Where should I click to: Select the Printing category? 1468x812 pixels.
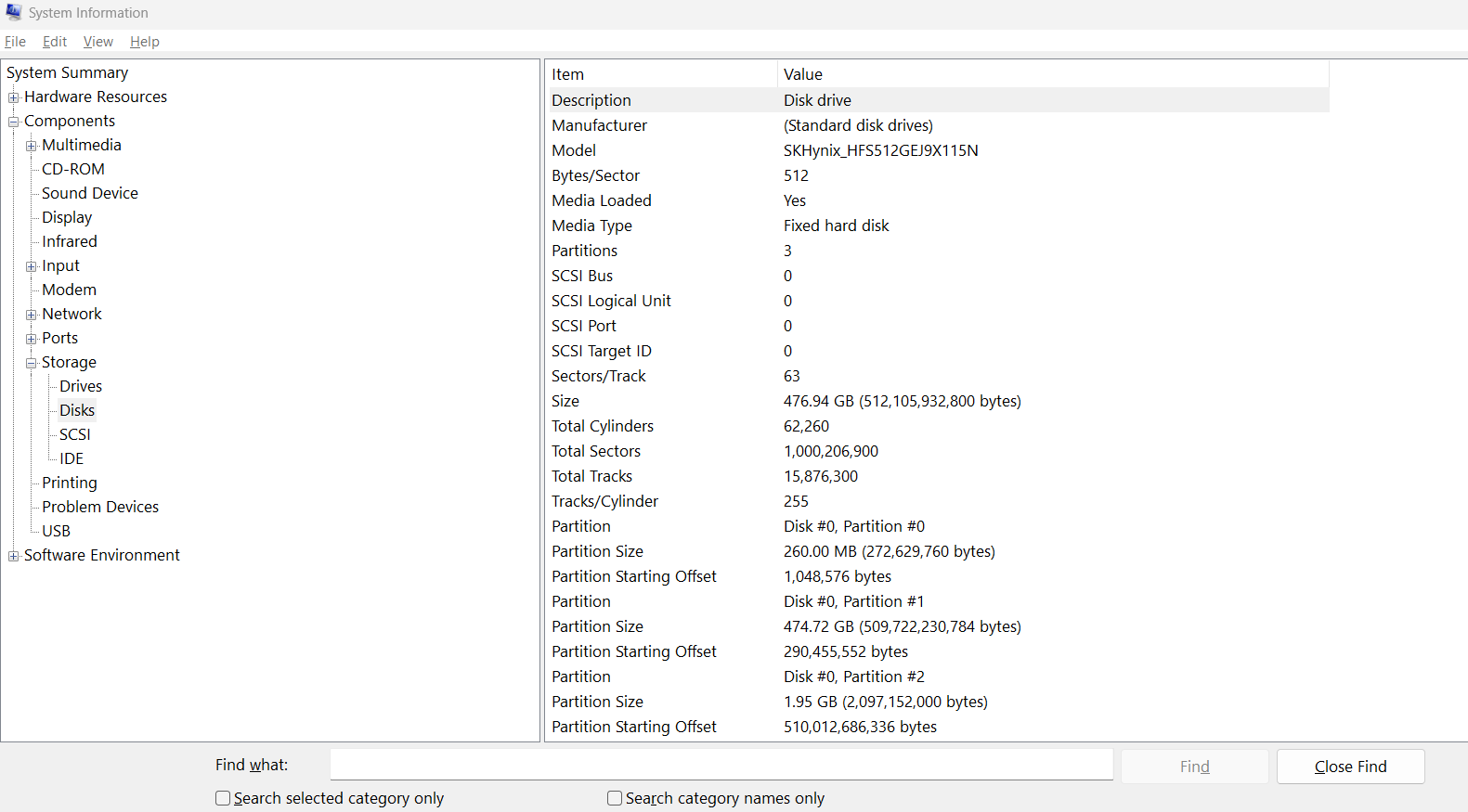[x=70, y=483]
